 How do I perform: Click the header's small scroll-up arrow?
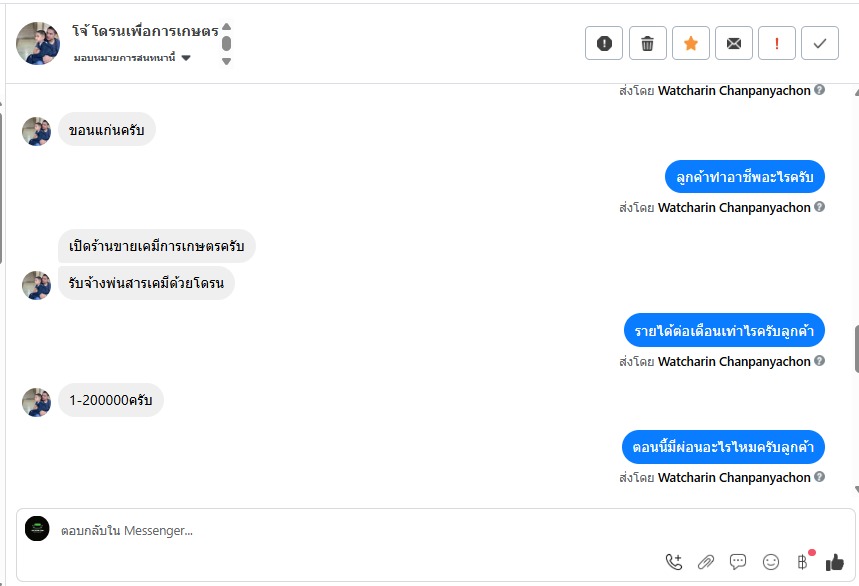click(226, 27)
